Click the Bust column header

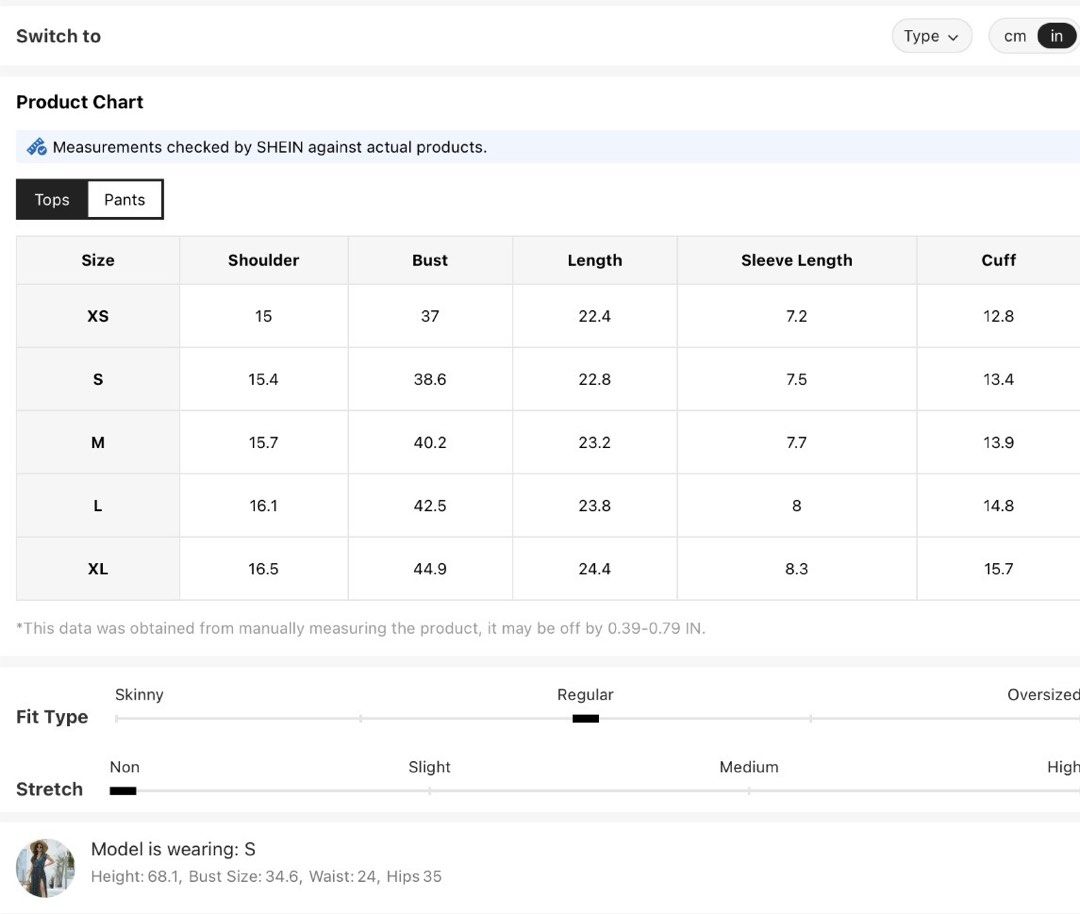coord(430,260)
